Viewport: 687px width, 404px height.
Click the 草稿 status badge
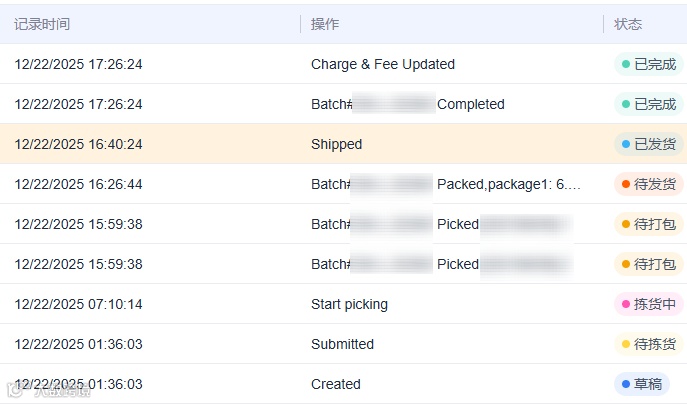tap(641, 384)
